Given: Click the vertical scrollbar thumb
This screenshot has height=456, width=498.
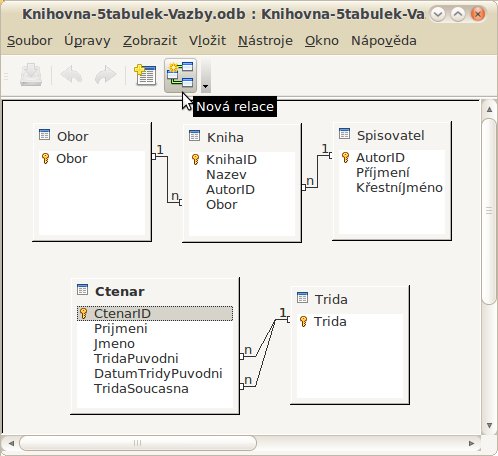Looking at the screenshot, I should 489,211.
